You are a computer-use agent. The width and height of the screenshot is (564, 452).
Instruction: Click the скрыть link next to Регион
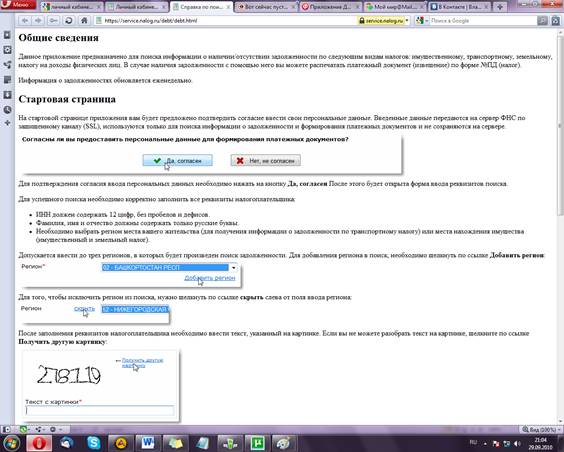point(84,309)
